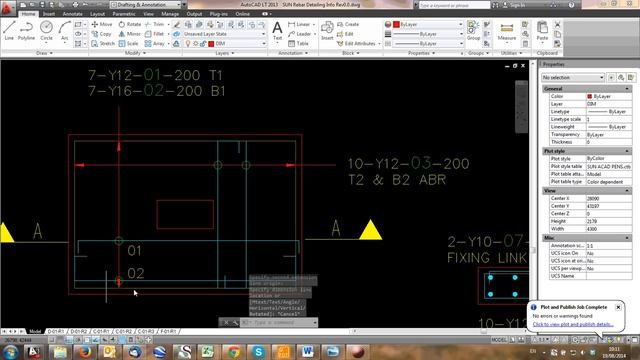Open Skype from the Windows taskbar

(x=258, y=351)
